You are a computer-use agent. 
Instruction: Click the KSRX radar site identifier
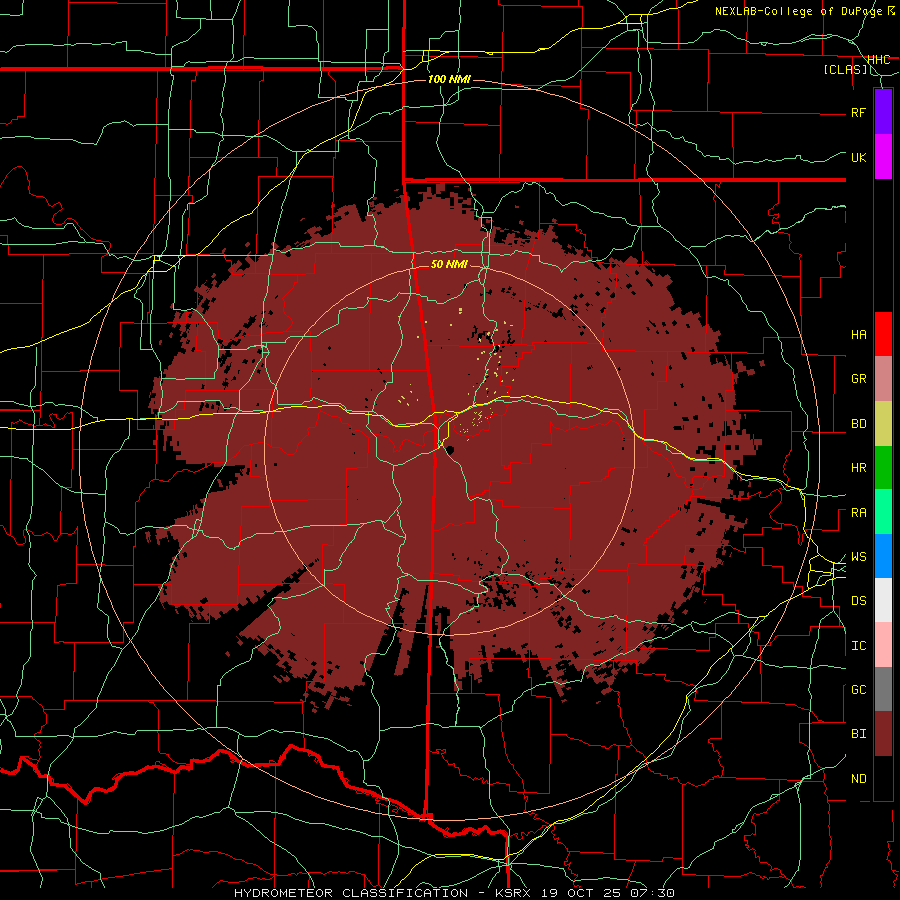pyautogui.click(x=514, y=893)
